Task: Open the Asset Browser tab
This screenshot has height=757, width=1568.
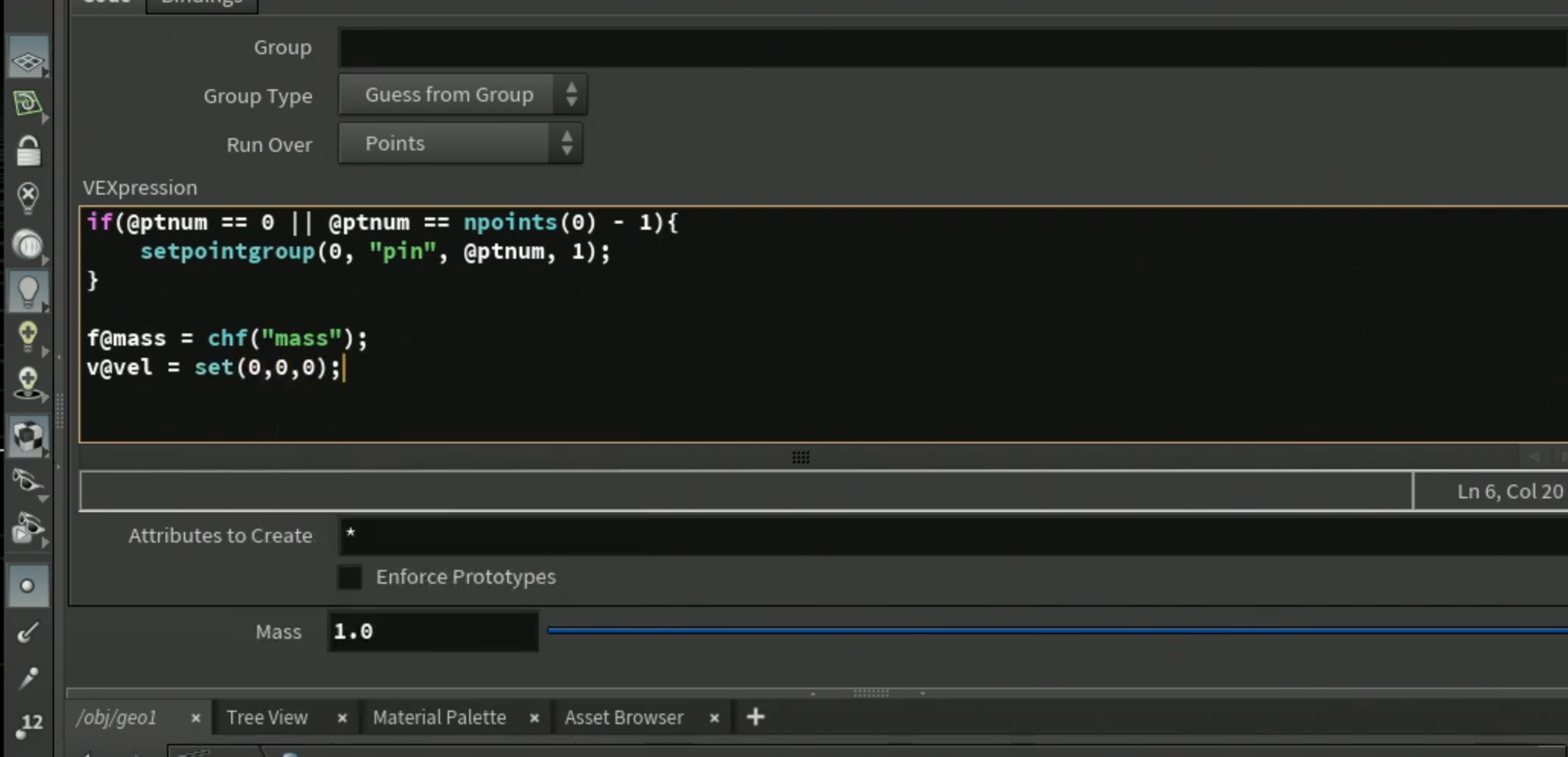Action: [x=624, y=717]
